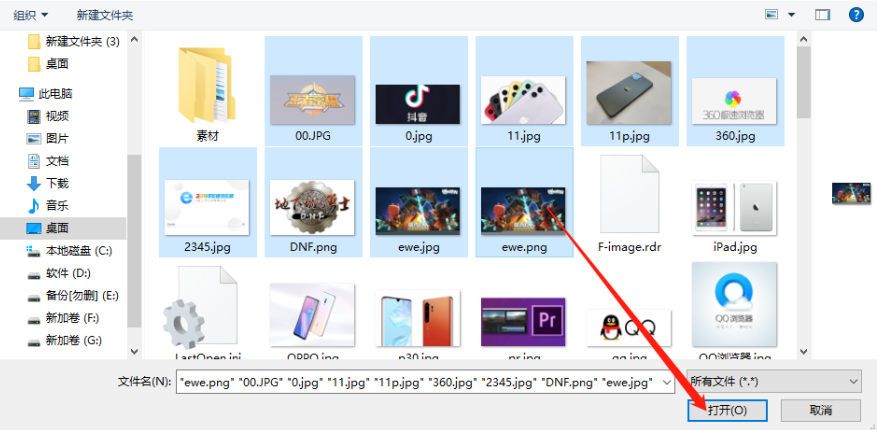
Task: Select the F-image.rdr file
Action: [x=629, y=205]
